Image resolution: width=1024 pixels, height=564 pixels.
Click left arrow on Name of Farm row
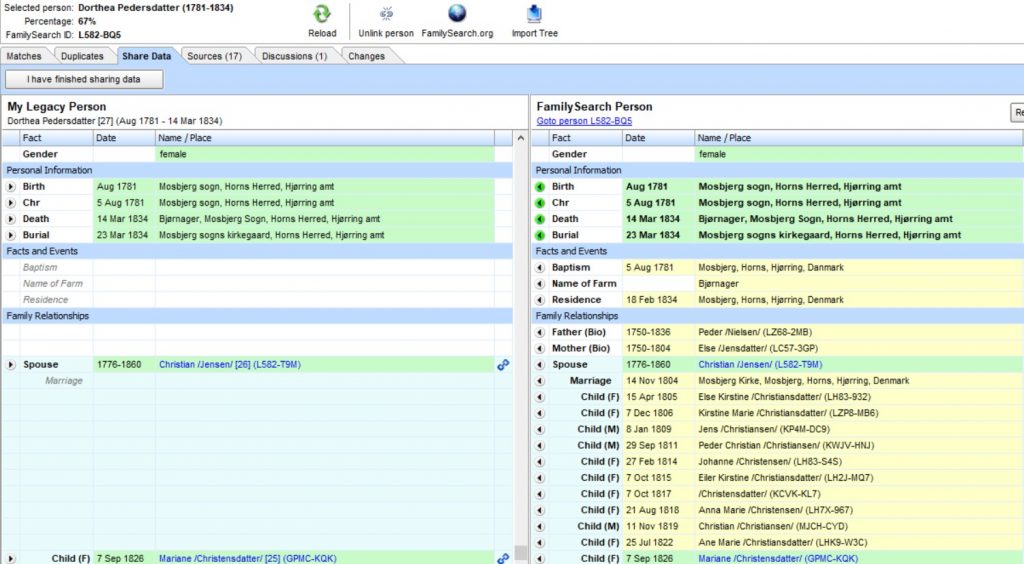[x=540, y=284]
